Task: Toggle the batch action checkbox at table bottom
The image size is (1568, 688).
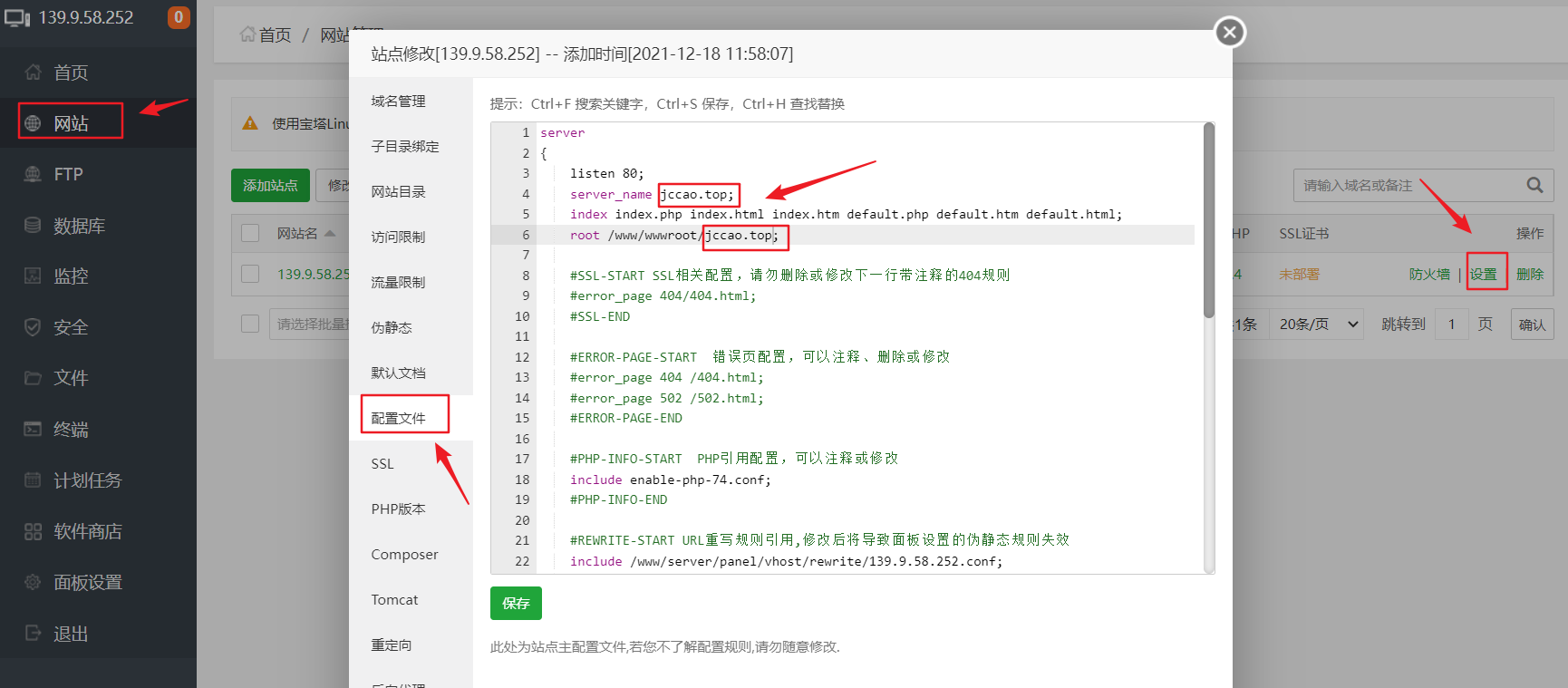Action: (x=250, y=324)
